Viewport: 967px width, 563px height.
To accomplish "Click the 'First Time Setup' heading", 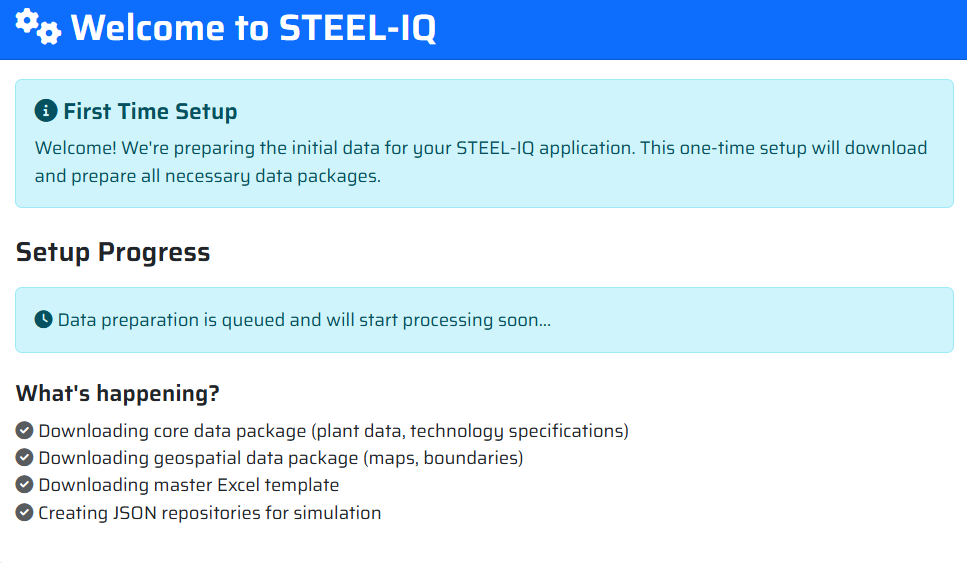I will click(150, 111).
